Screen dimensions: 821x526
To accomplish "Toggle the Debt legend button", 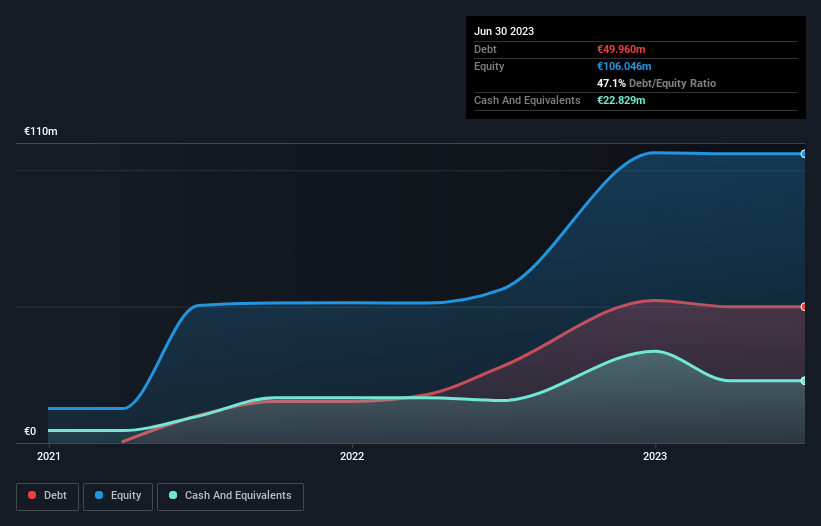I will click(x=47, y=496).
